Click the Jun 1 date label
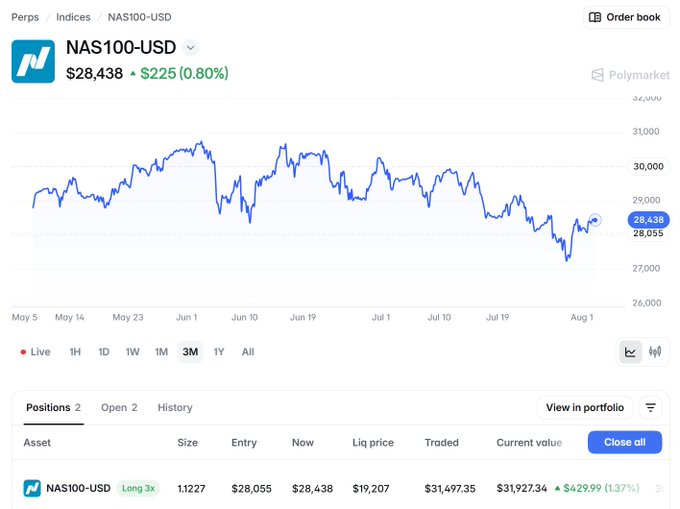680x509 pixels. click(x=186, y=317)
